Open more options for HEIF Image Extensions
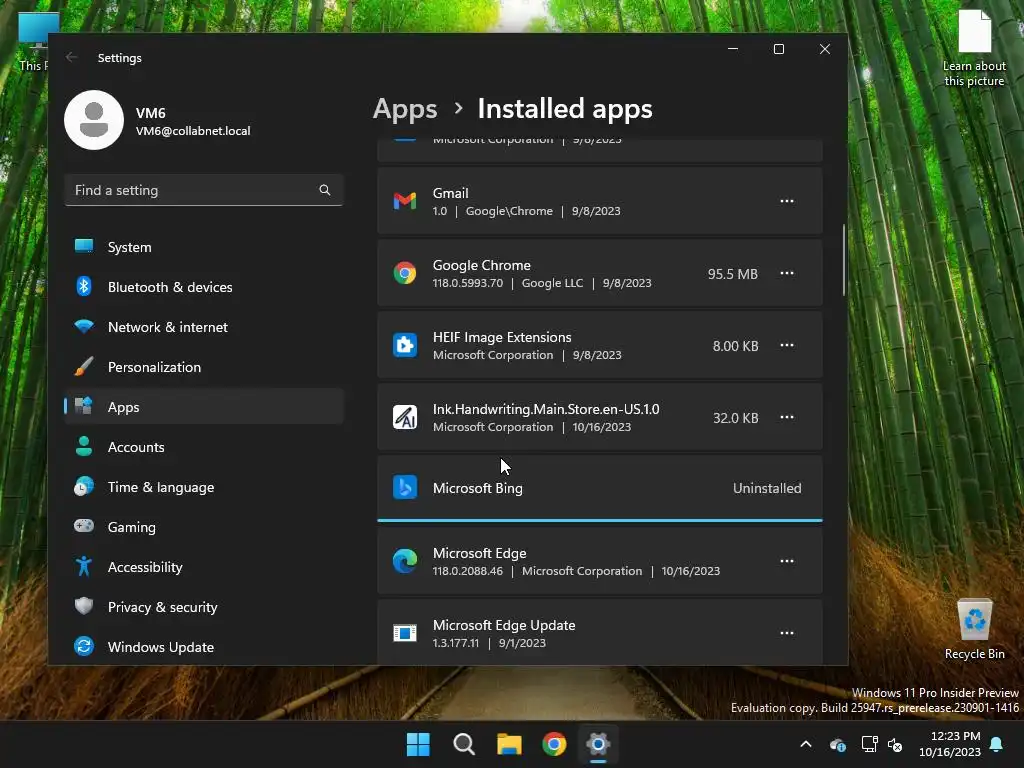This screenshot has width=1024, height=768. click(x=787, y=345)
